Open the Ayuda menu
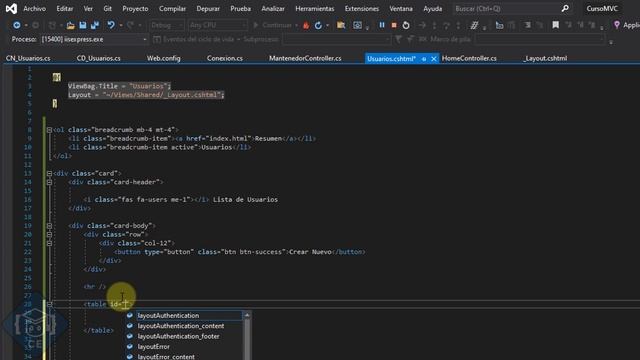640x360 pixels. (433, 9)
